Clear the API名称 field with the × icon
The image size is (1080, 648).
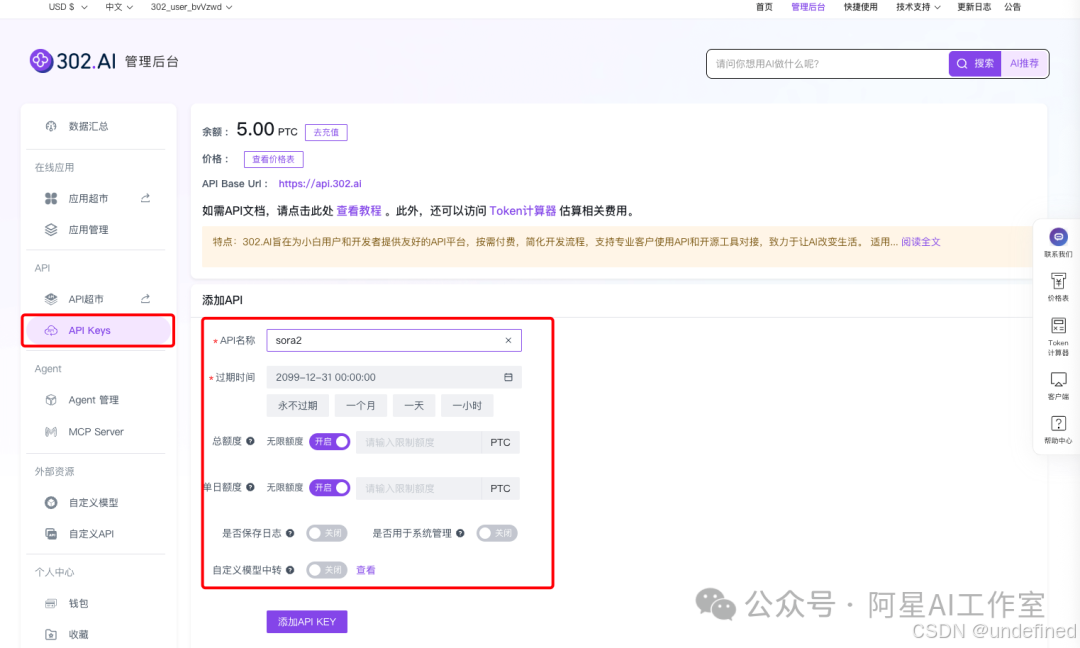[x=508, y=340]
